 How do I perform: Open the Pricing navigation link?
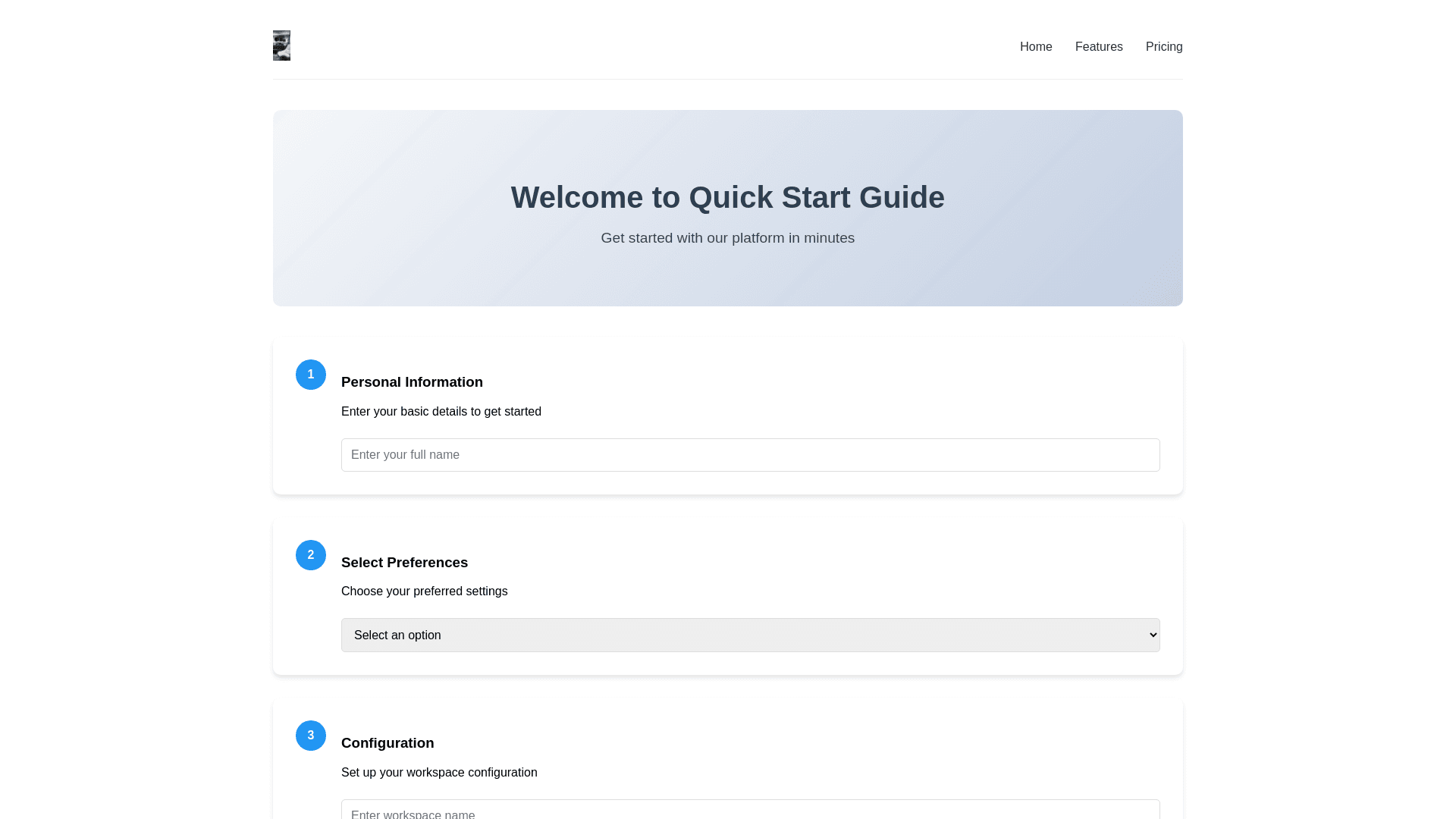1164,47
